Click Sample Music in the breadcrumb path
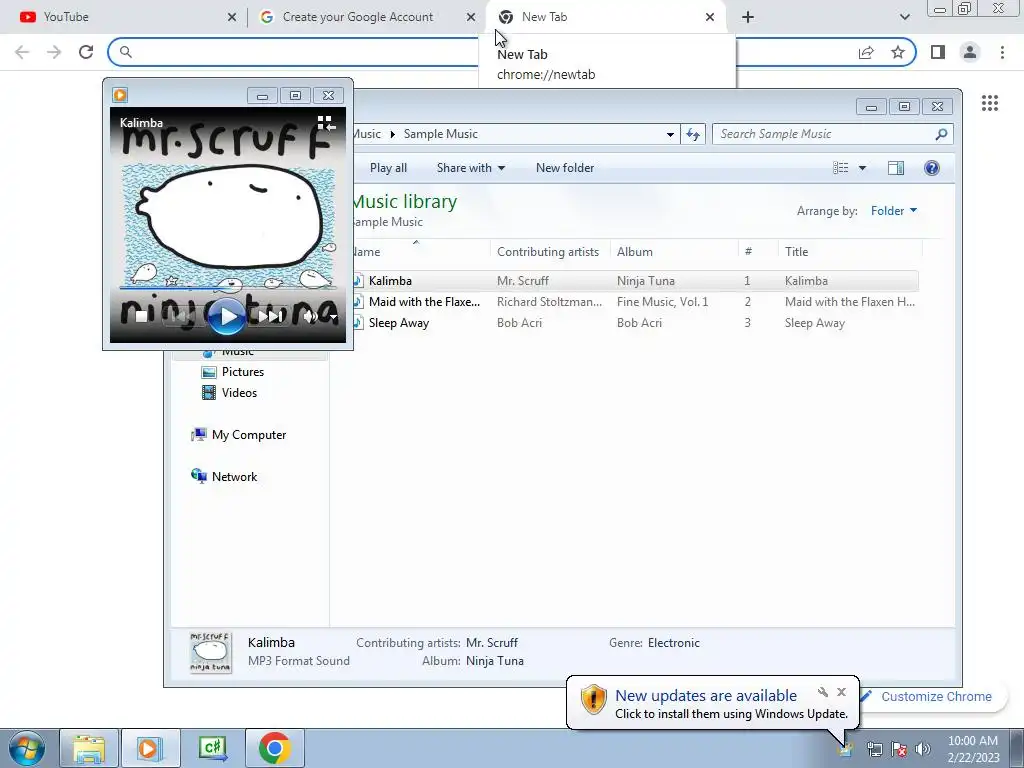The width and height of the screenshot is (1024, 768). click(x=440, y=134)
